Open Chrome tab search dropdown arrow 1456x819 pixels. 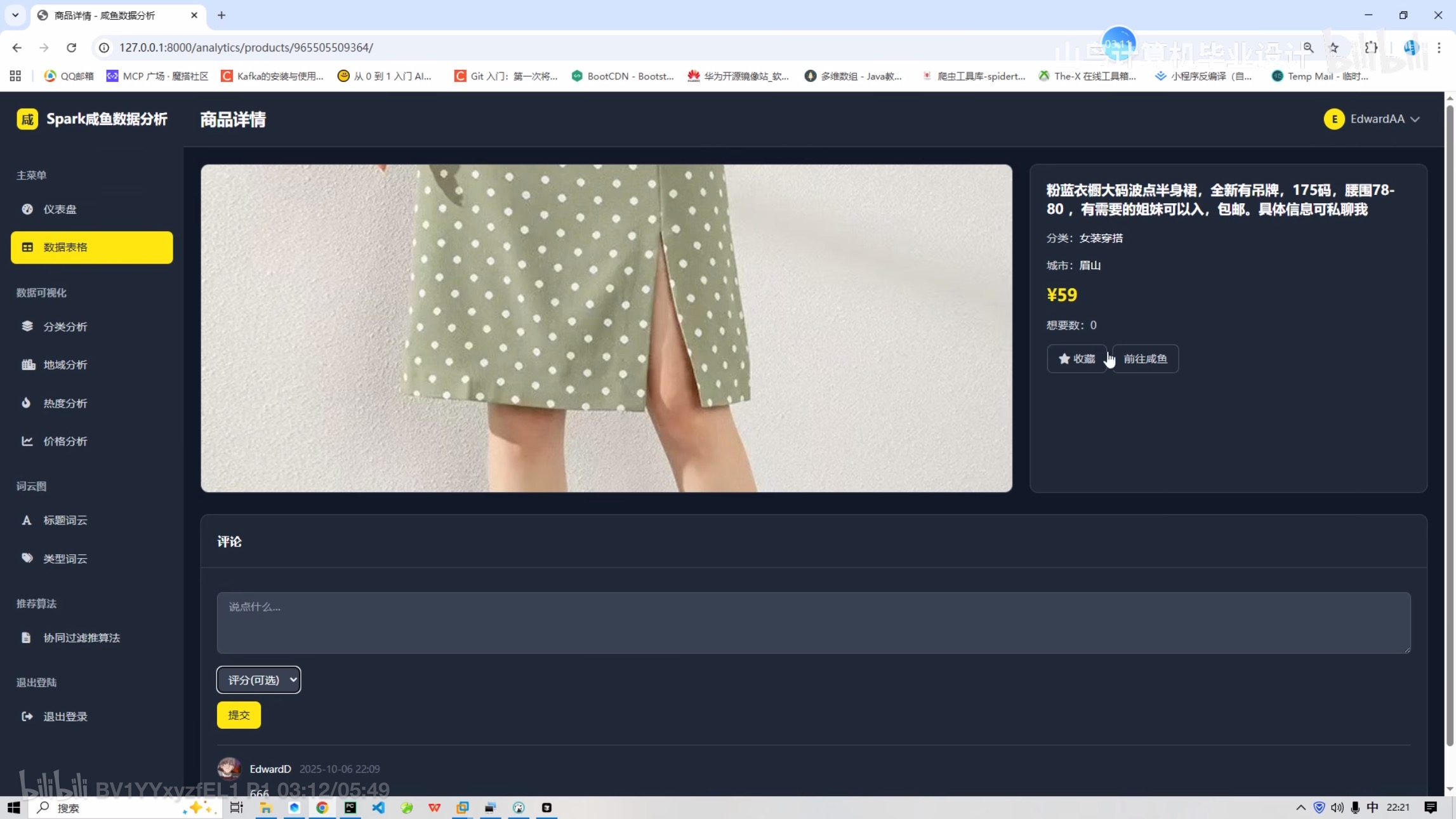point(15,15)
